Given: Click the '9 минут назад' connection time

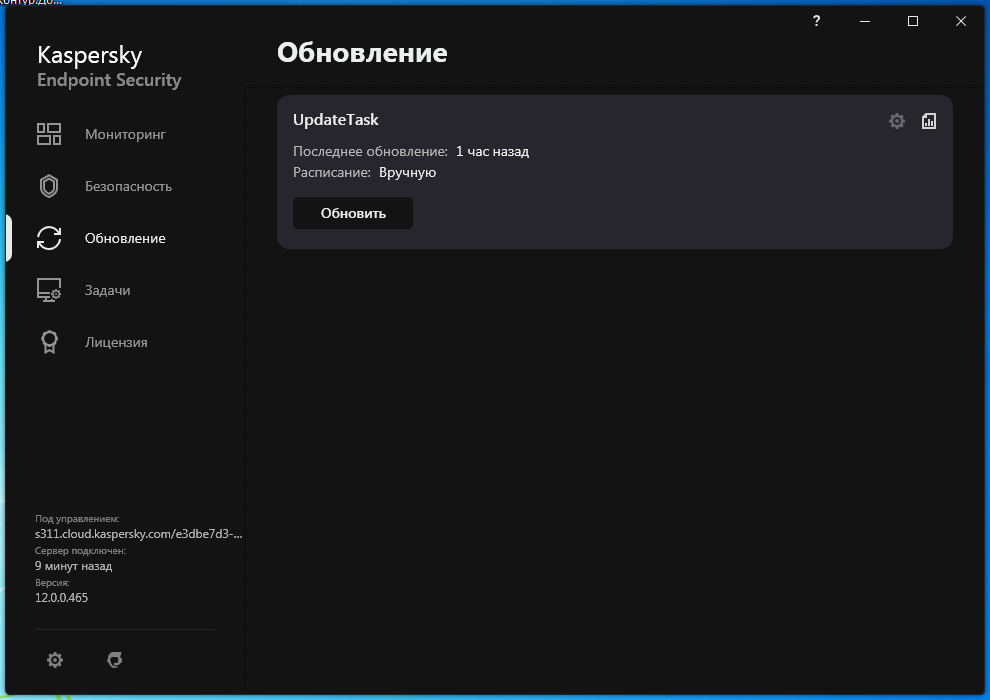Looking at the screenshot, I should coord(73,566).
